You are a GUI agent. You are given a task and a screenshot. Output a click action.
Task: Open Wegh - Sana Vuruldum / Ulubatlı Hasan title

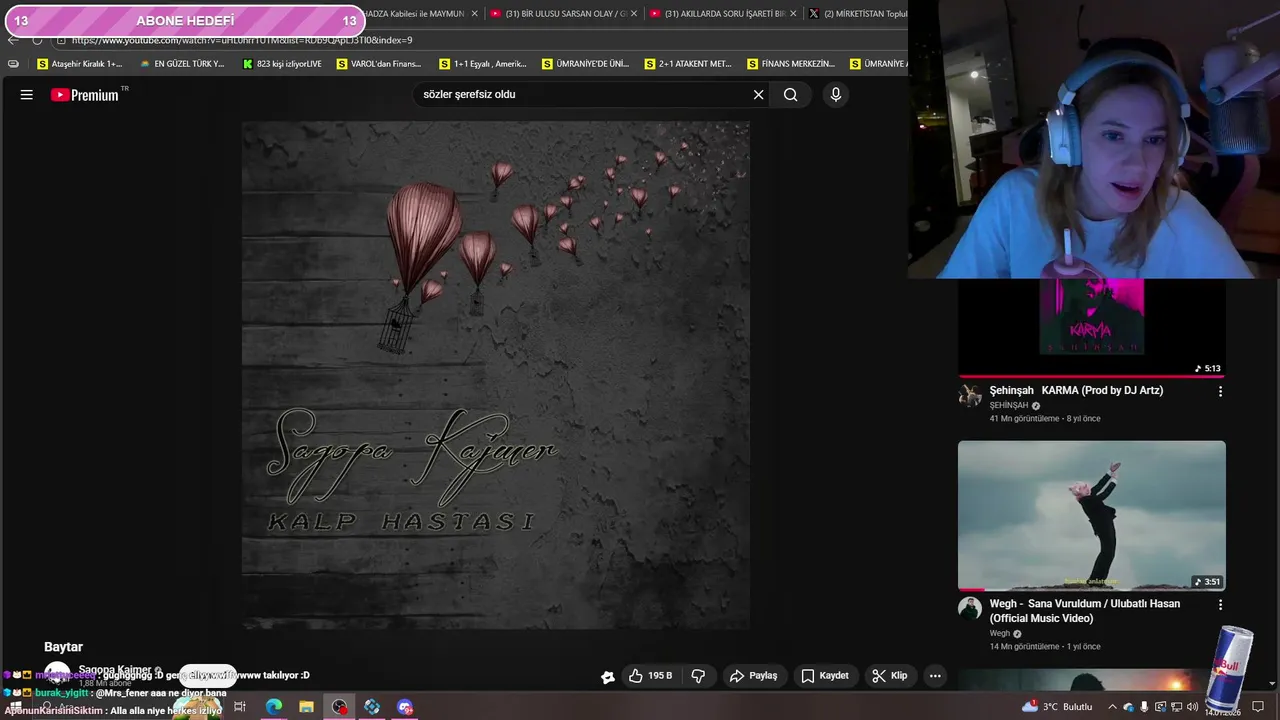pos(1085,611)
